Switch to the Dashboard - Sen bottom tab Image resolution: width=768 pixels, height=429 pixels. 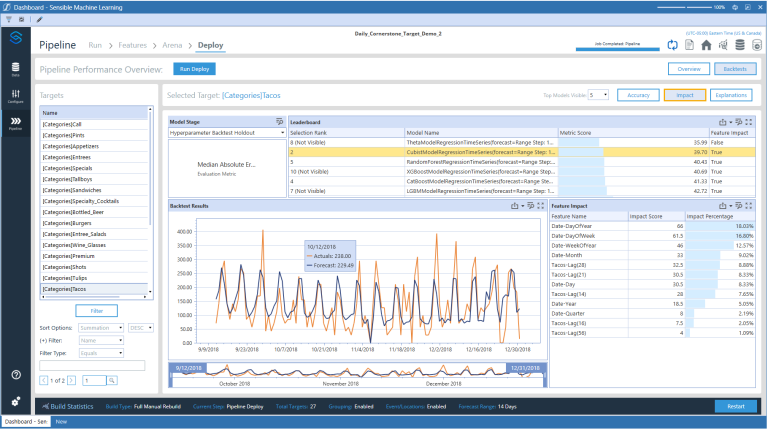[x=26, y=422]
